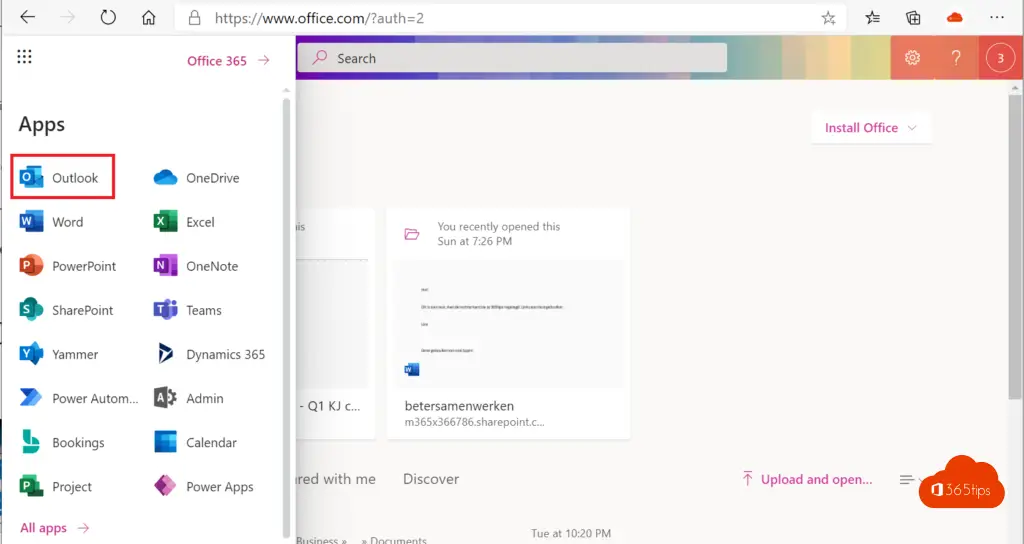Go to Office 365 link
Screen dimensions: 1024x544
tap(228, 61)
